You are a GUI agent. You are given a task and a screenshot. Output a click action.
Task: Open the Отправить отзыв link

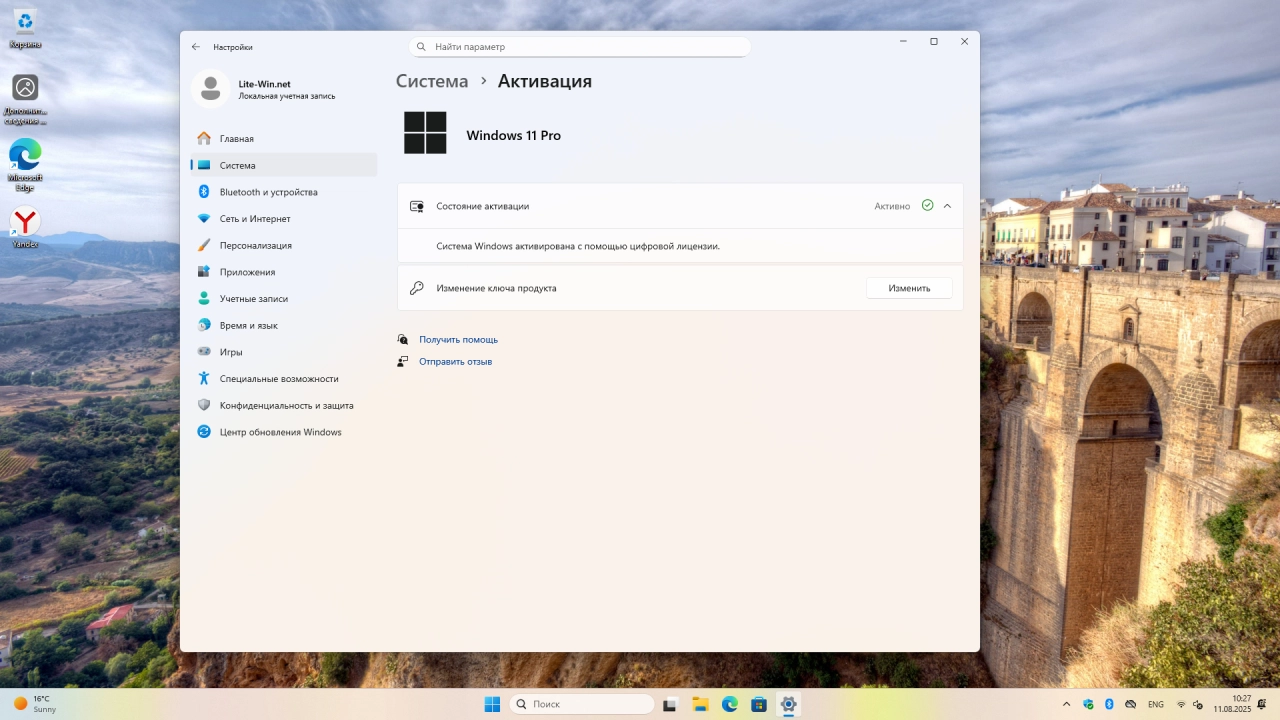pyautogui.click(x=455, y=362)
